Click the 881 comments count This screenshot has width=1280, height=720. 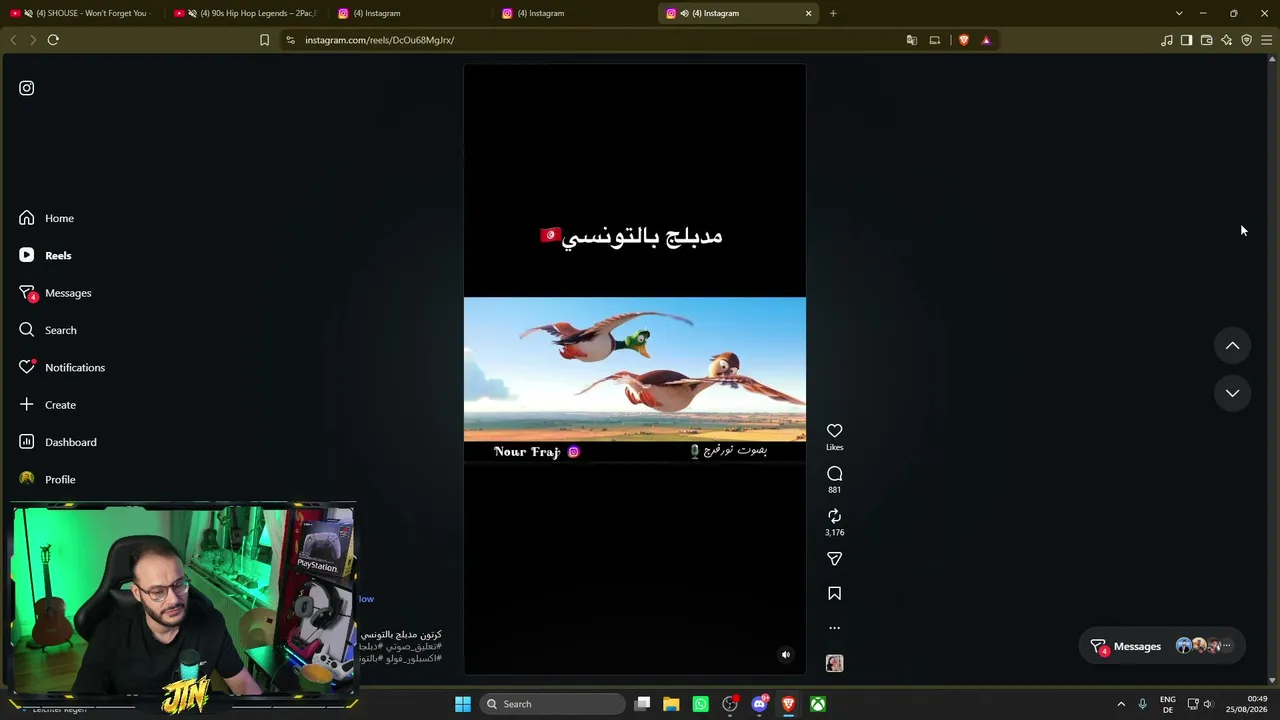pos(835,490)
